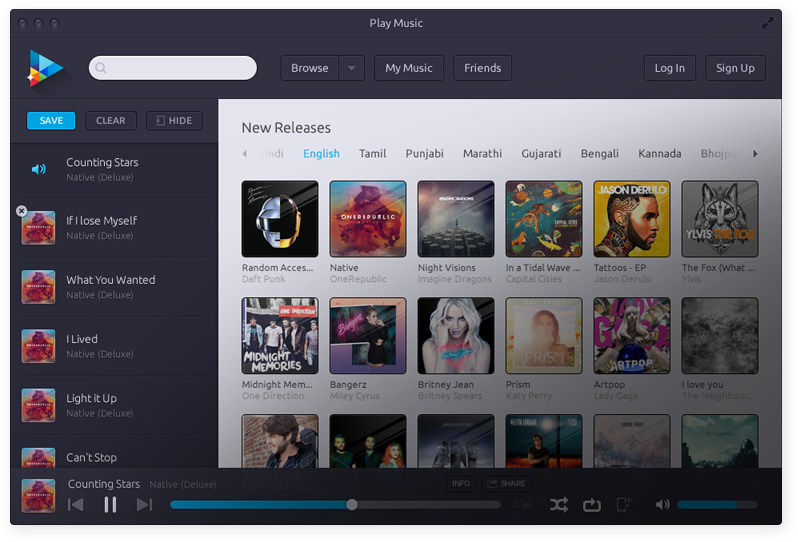Skip to the previous track
Viewport: 798px width, 542px height.
76,505
